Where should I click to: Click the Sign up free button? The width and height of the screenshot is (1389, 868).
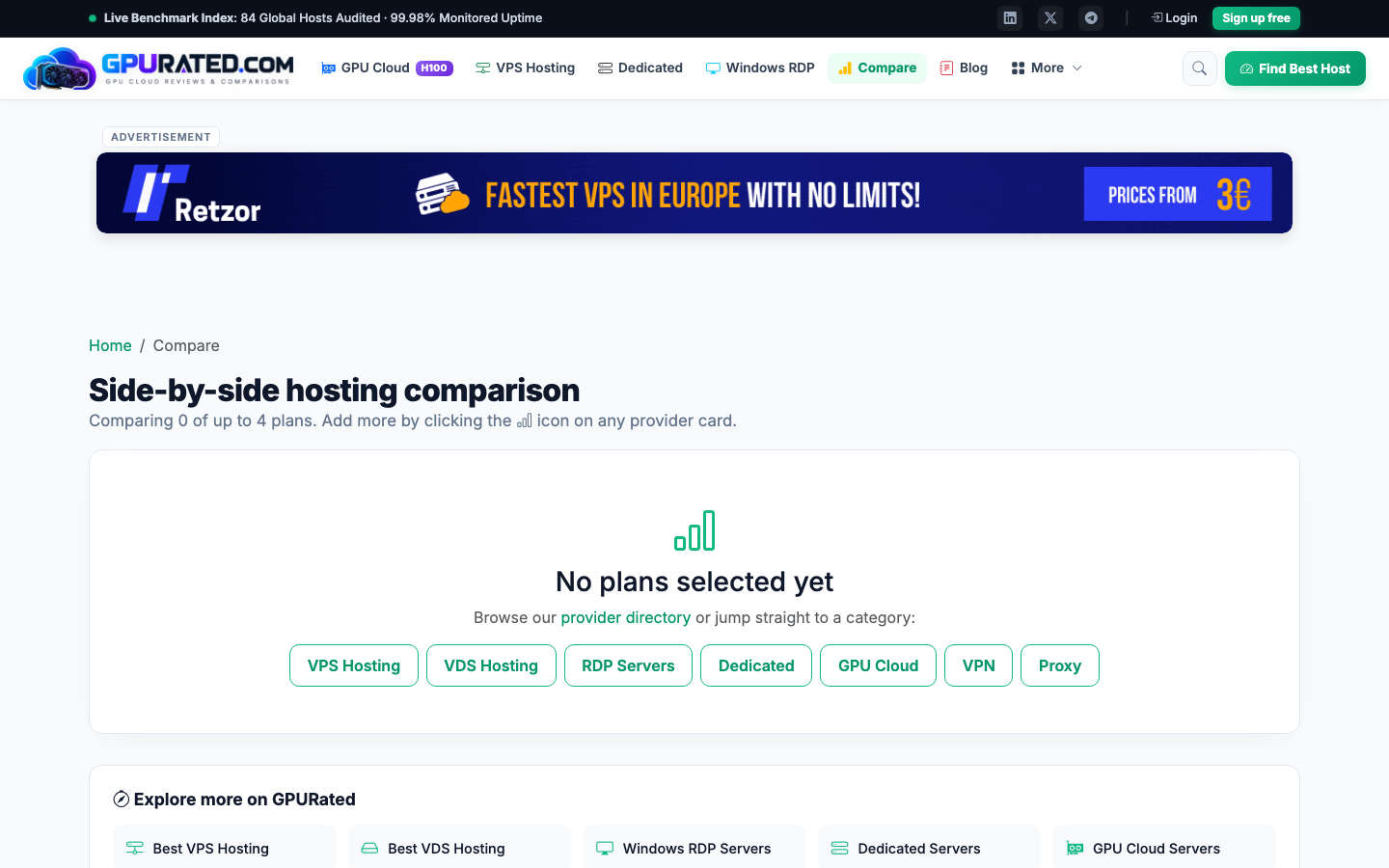[1256, 17]
